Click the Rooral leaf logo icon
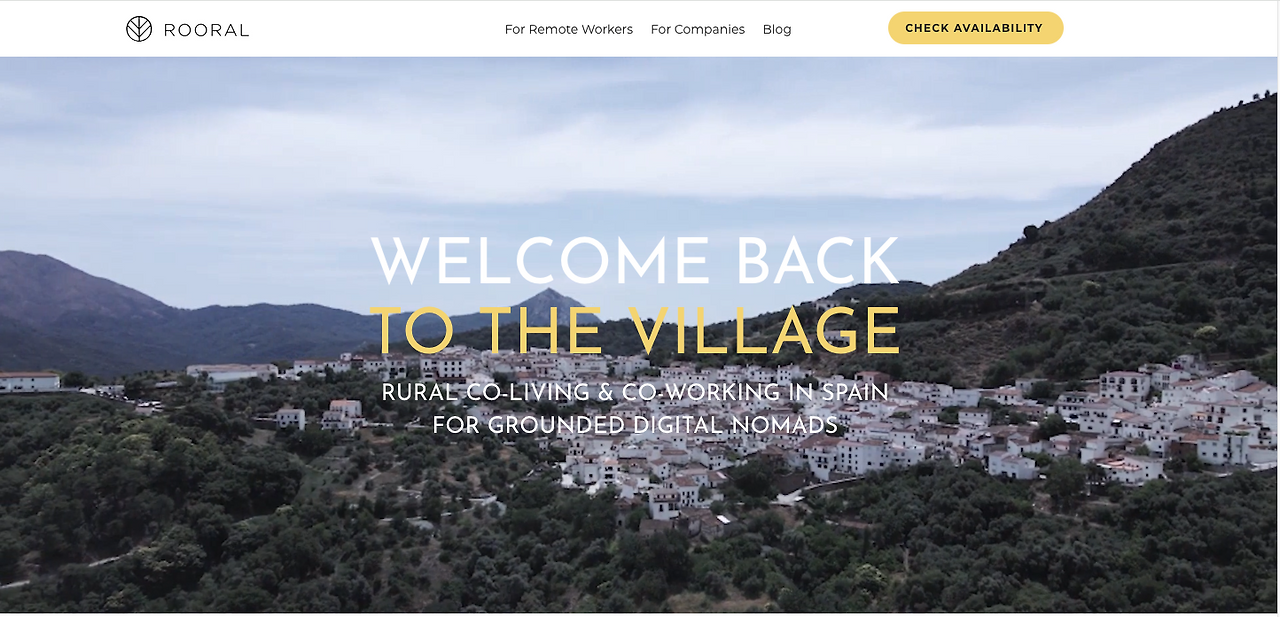The height and width of the screenshot is (617, 1280). (x=139, y=29)
